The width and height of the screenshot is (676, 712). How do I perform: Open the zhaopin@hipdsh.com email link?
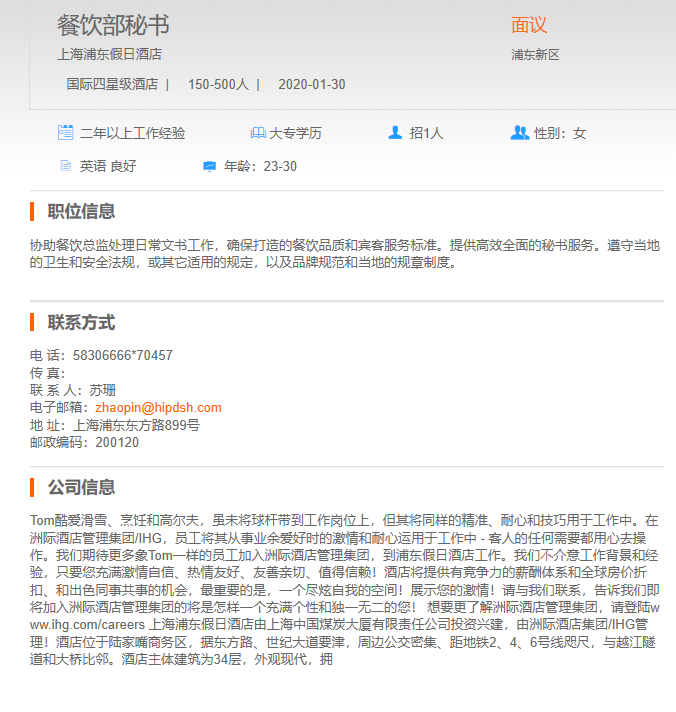(158, 408)
